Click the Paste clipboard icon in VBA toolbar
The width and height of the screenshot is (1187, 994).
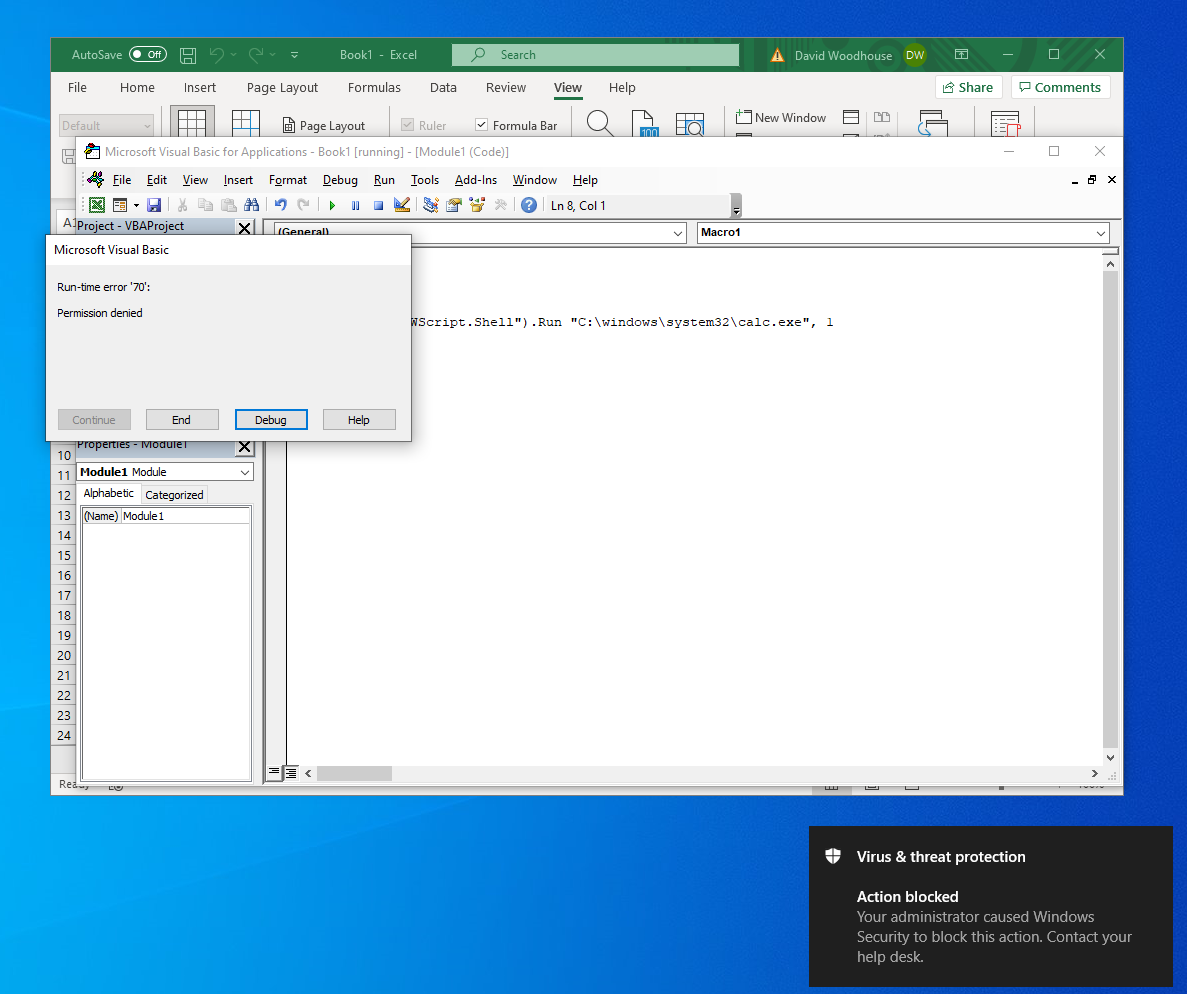click(x=229, y=205)
